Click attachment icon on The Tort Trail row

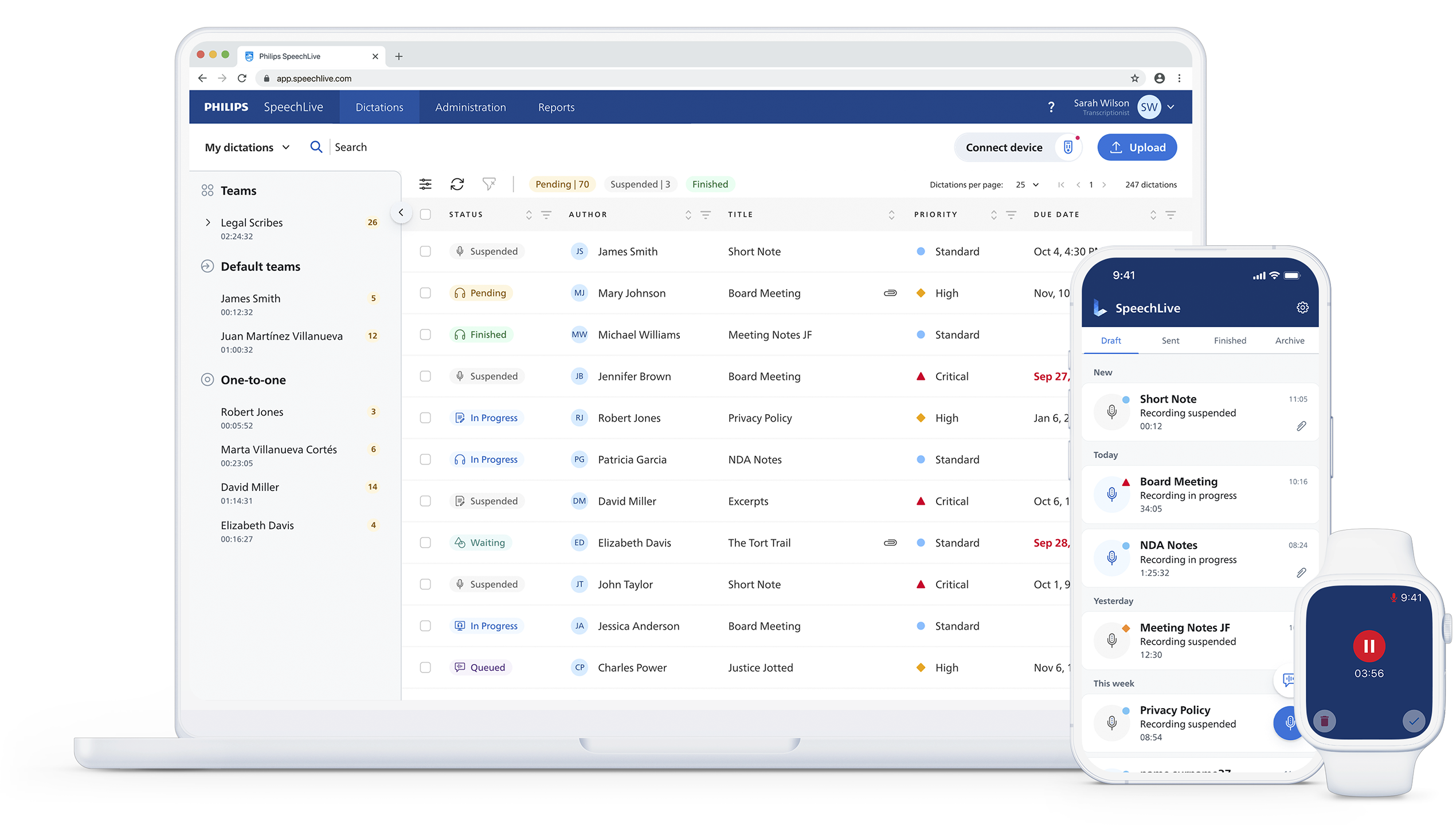tap(890, 543)
